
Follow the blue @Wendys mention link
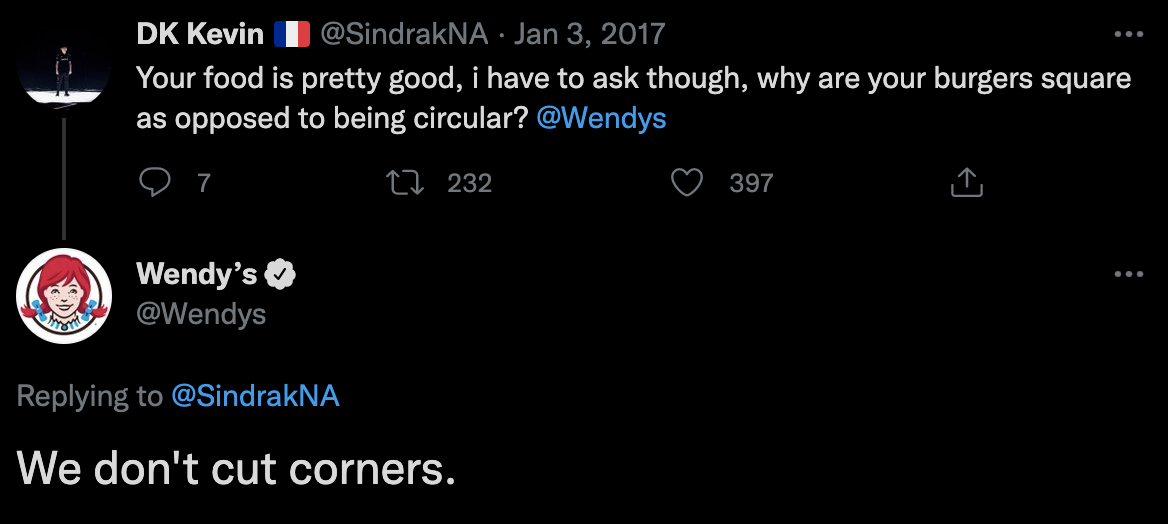click(601, 119)
